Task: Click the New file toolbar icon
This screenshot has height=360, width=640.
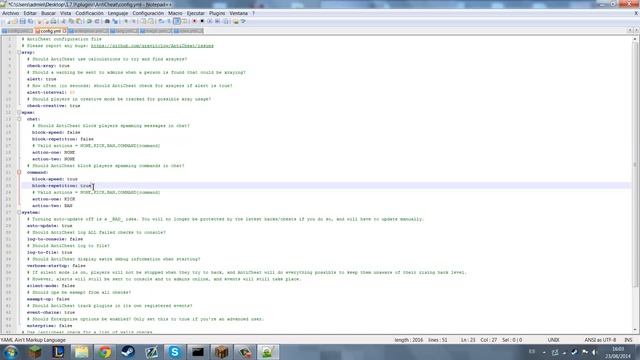Action: [8, 21]
